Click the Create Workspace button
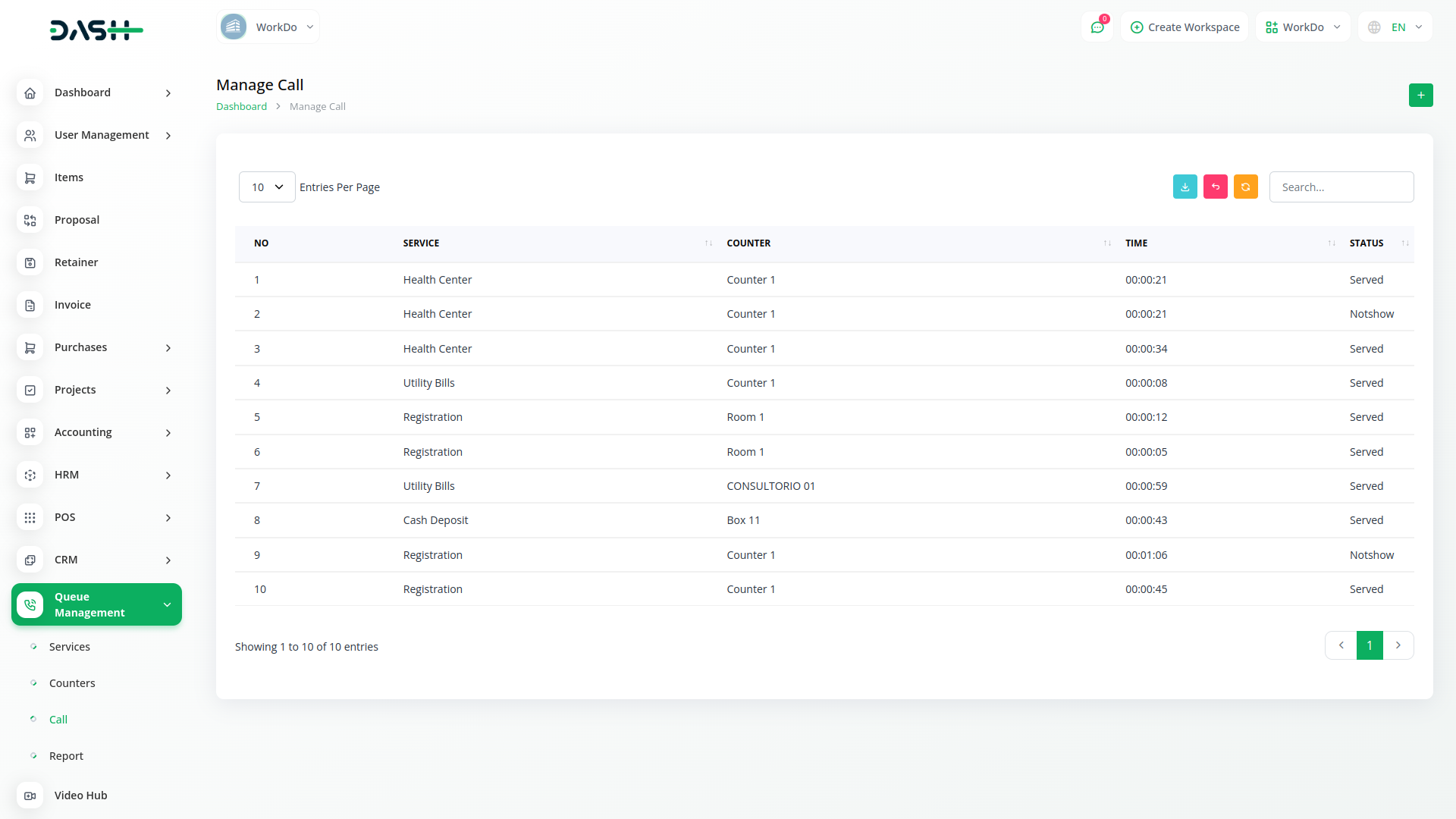Screen dimensions: 1456x819 coord(1185,27)
